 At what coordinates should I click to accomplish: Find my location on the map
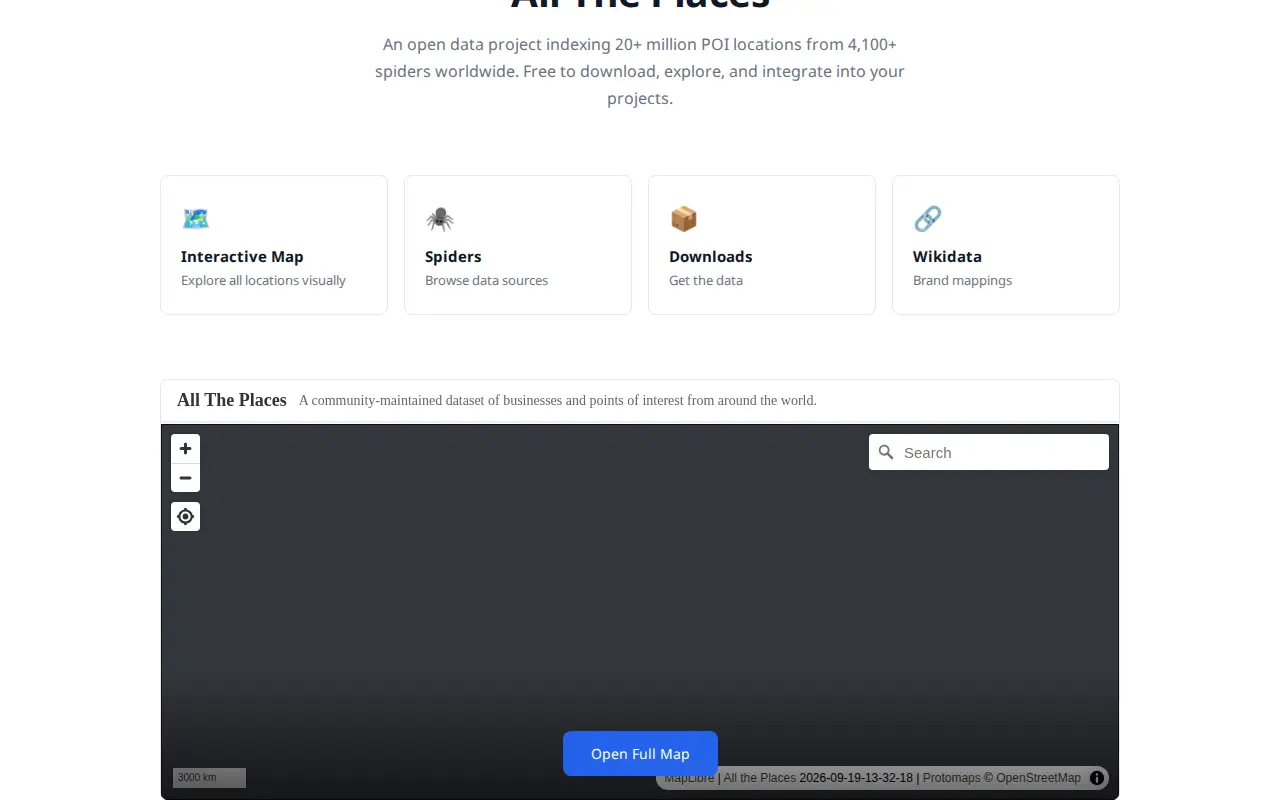[x=185, y=516]
